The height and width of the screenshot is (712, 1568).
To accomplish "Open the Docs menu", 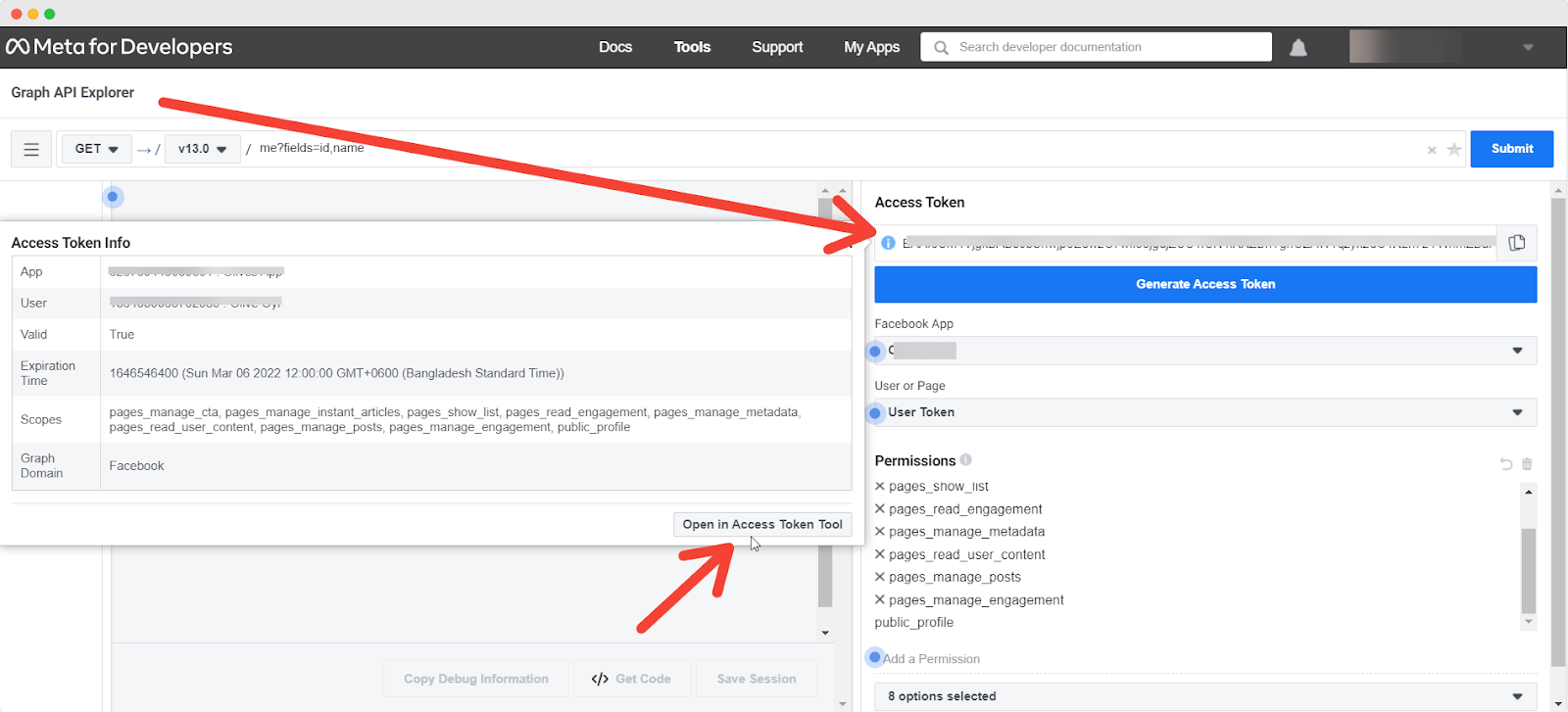I will [x=615, y=47].
